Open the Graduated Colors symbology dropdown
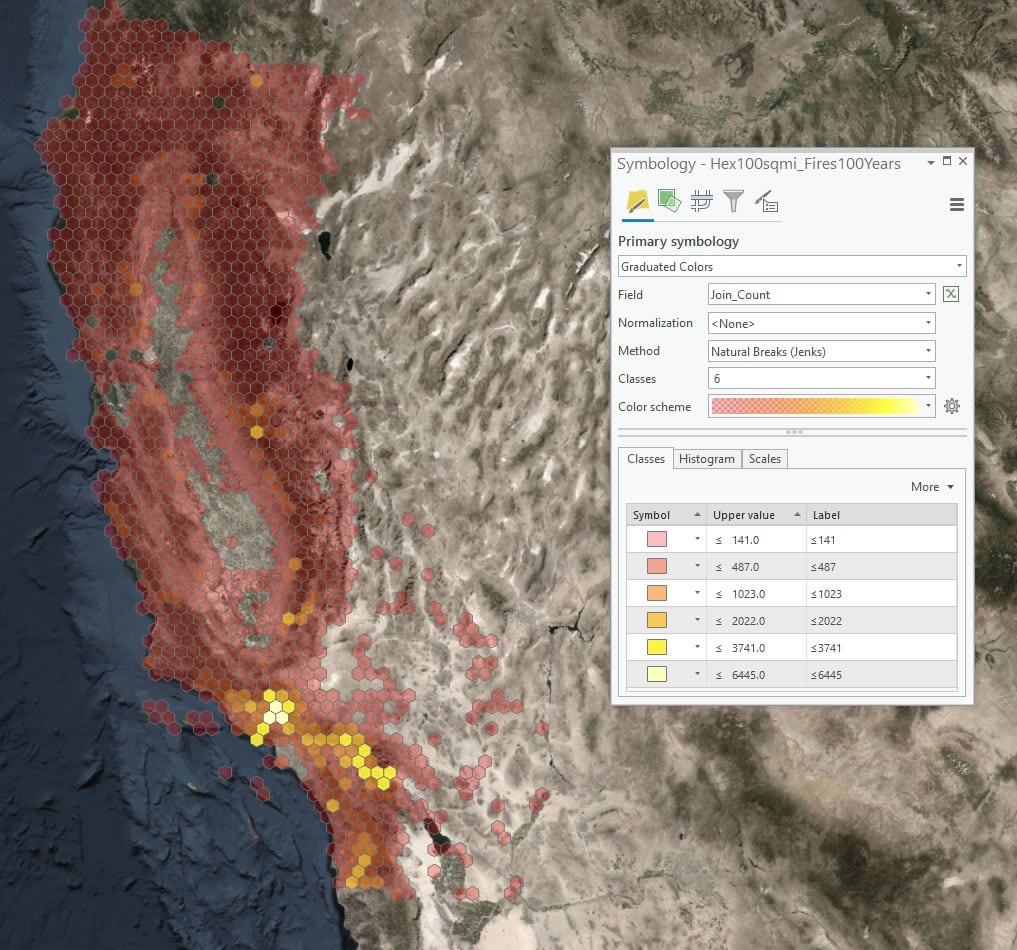Screen dimensions: 1017x950 (x=792, y=267)
